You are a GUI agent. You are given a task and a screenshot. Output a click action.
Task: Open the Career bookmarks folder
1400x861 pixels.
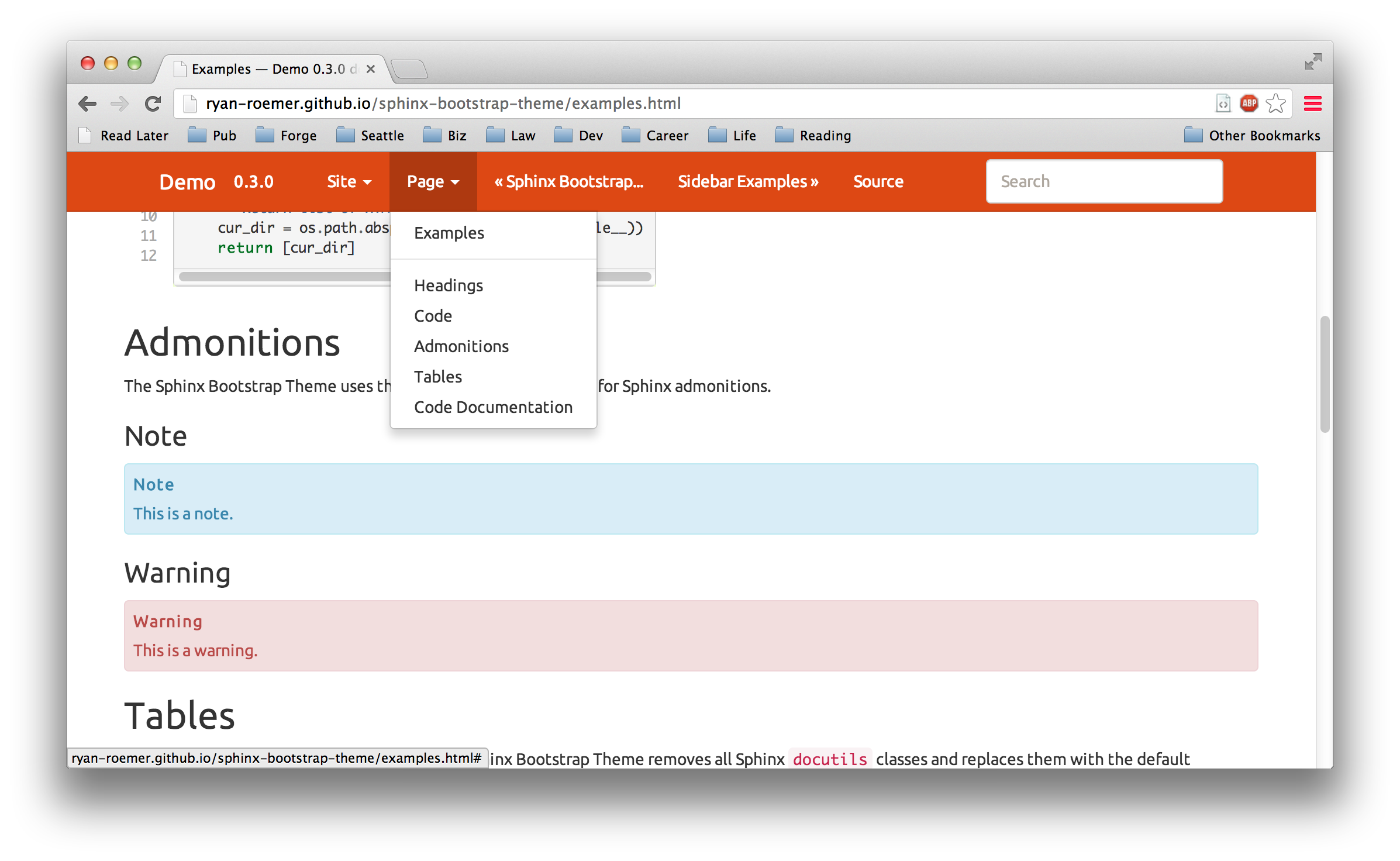point(656,135)
